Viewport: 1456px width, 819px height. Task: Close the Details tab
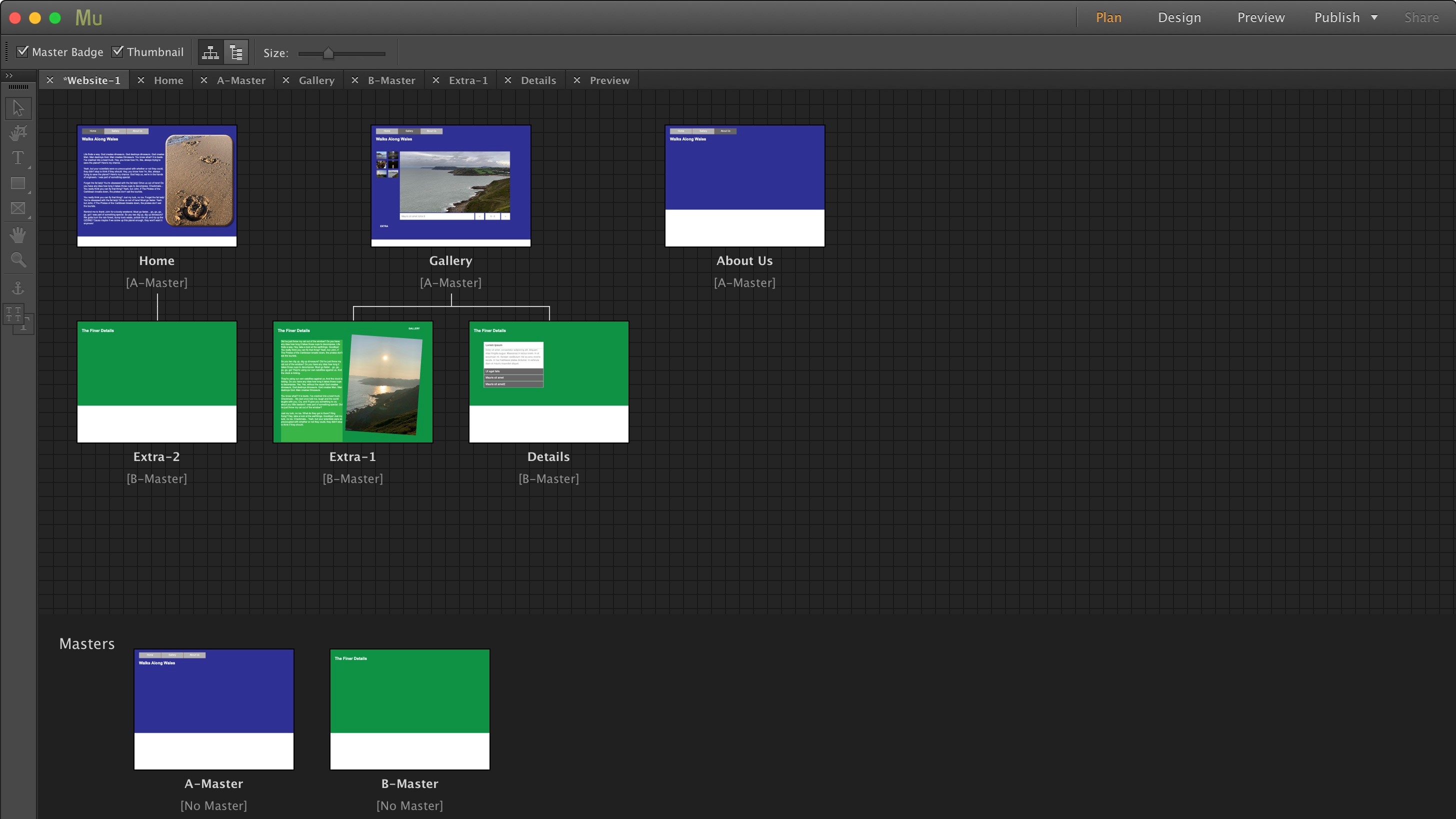tap(508, 80)
